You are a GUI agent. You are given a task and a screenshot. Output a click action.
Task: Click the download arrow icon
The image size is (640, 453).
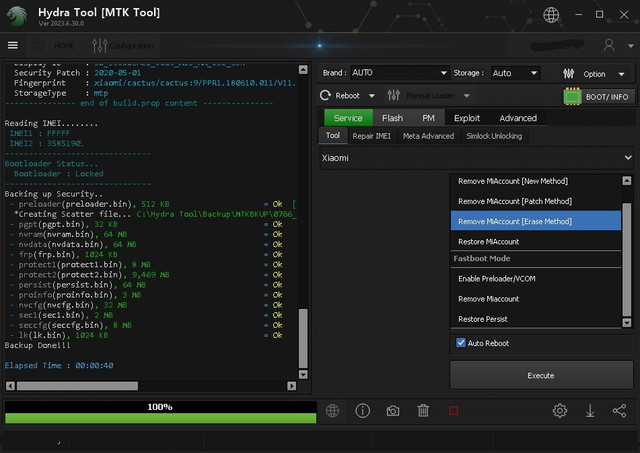pyautogui.click(x=590, y=411)
